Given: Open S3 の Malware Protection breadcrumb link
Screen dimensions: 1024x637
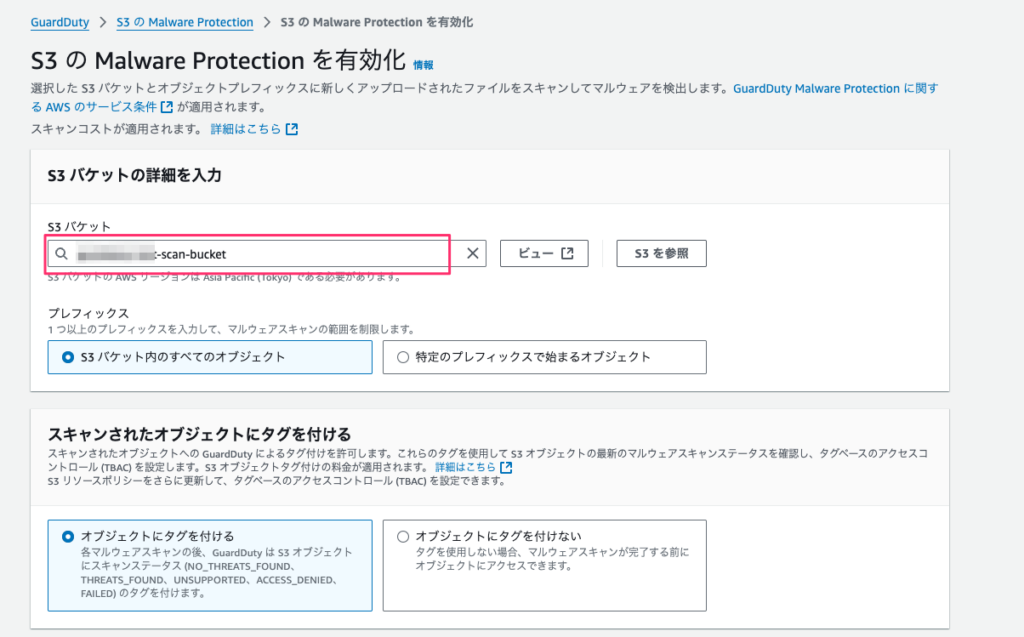Looking at the screenshot, I should coord(184,21).
